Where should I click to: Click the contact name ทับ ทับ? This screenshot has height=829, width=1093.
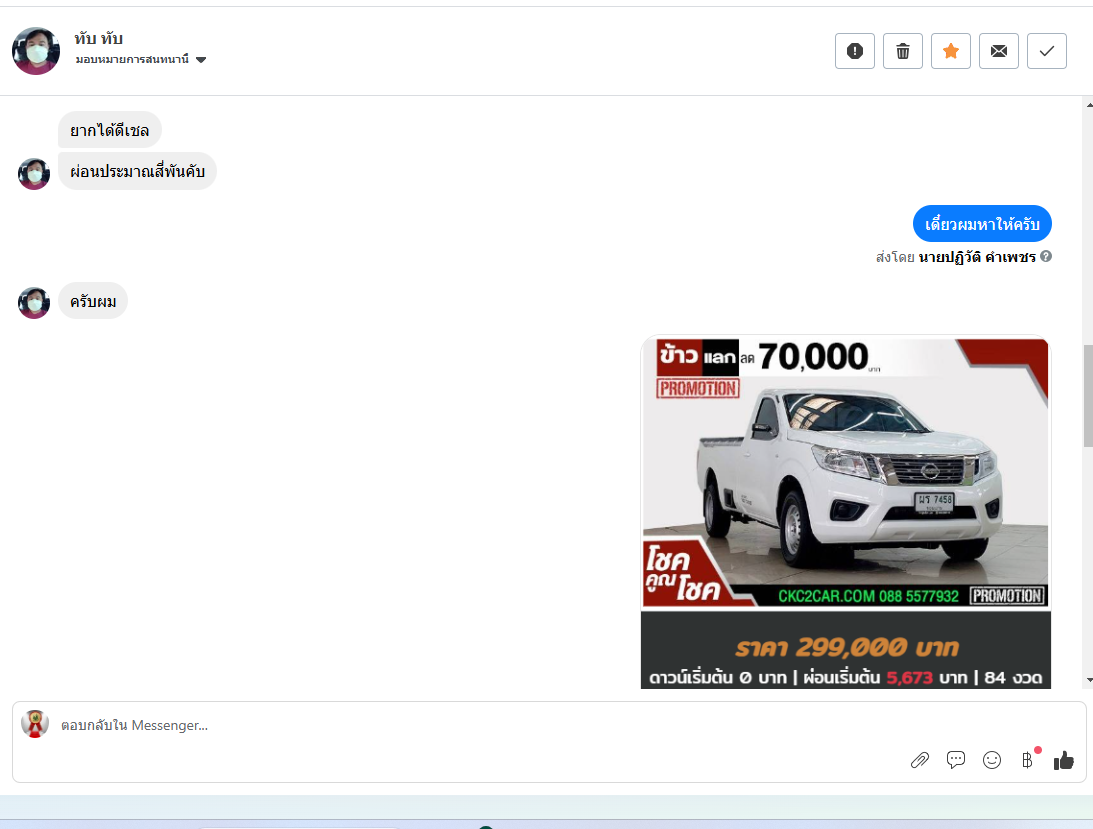(98, 38)
